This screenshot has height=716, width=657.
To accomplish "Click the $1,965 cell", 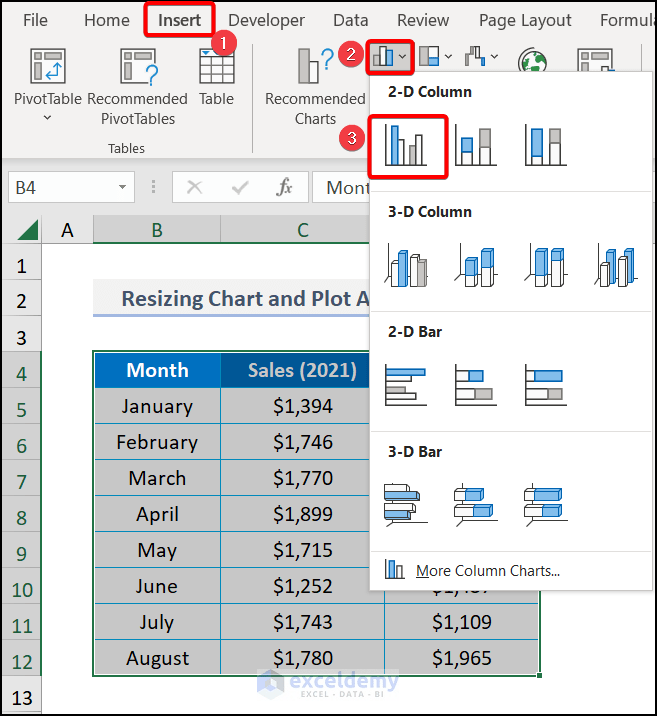I will point(462,658).
